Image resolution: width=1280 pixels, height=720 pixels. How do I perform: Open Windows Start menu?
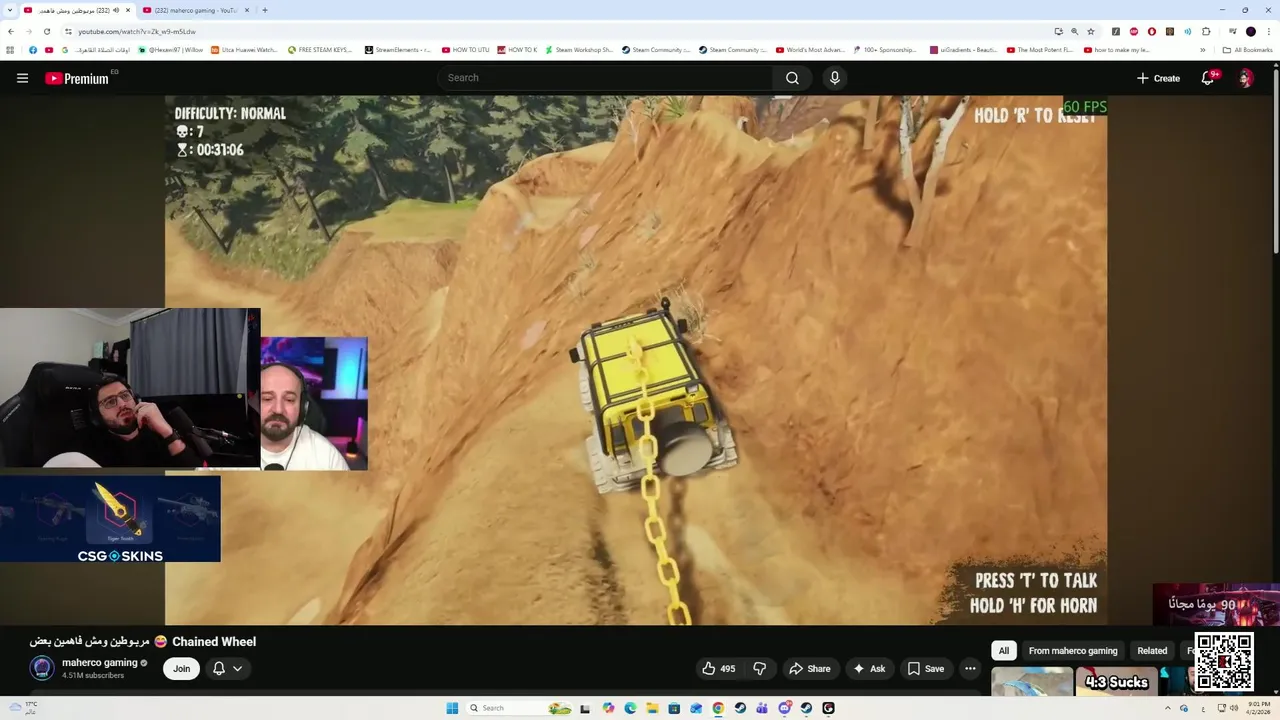click(x=452, y=708)
